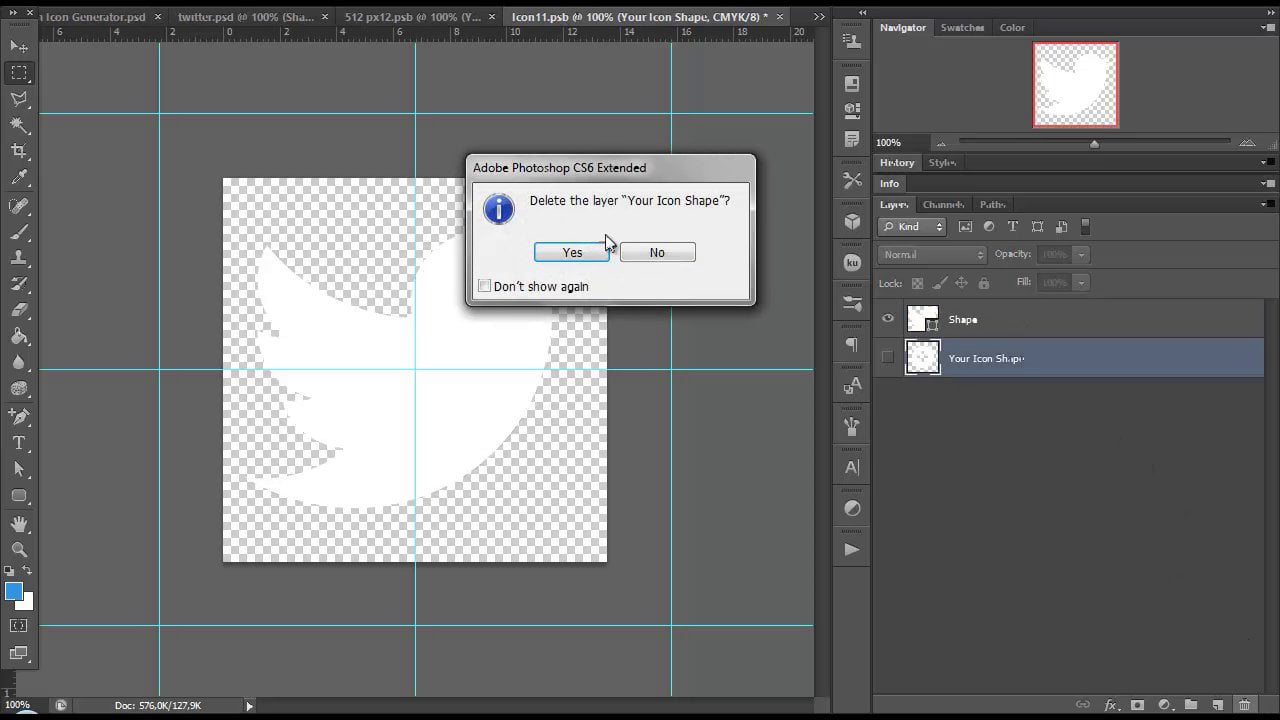The image size is (1280, 720).
Task: Select the Zoom tool in the toolbar
Action: click(20, 549)
